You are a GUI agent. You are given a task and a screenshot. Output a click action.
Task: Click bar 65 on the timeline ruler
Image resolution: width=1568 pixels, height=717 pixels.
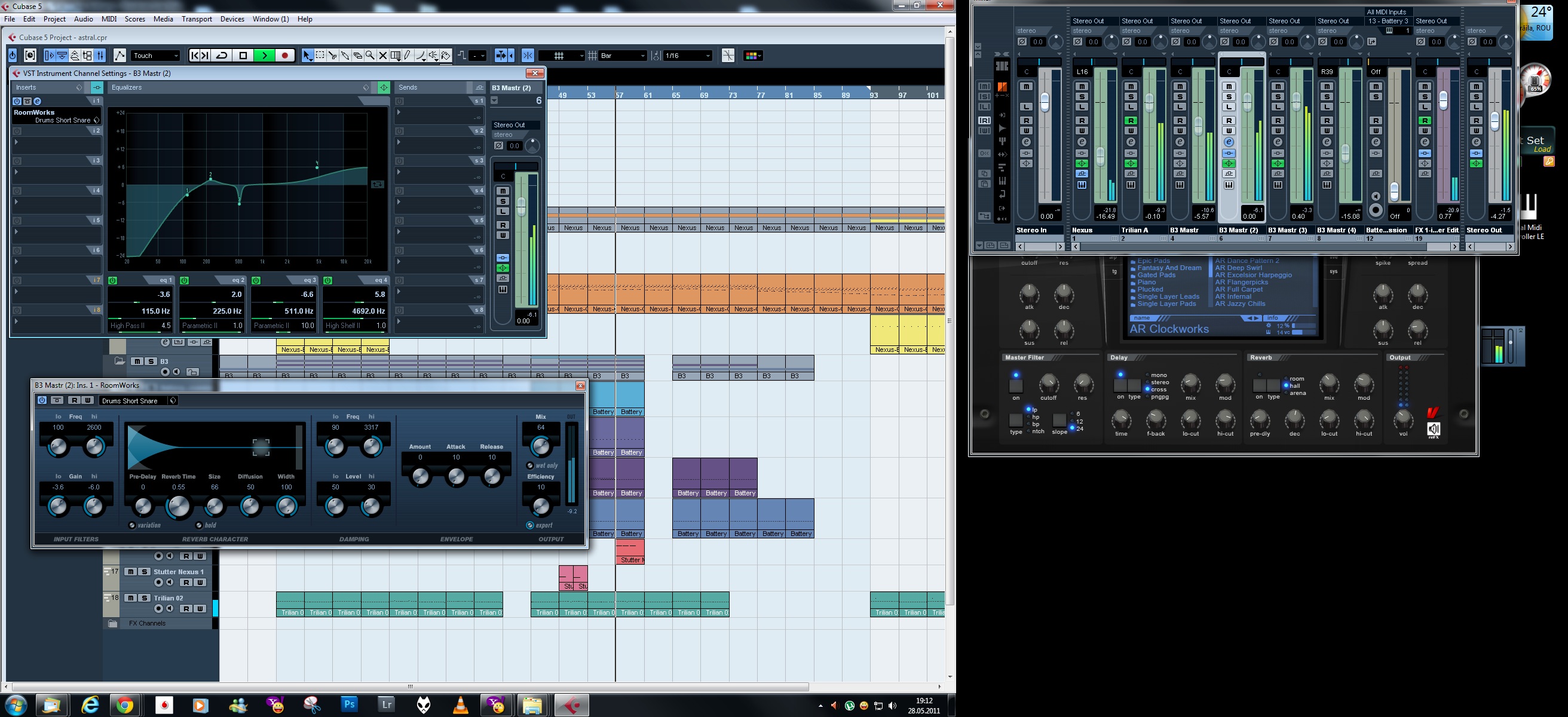(676, 95)
